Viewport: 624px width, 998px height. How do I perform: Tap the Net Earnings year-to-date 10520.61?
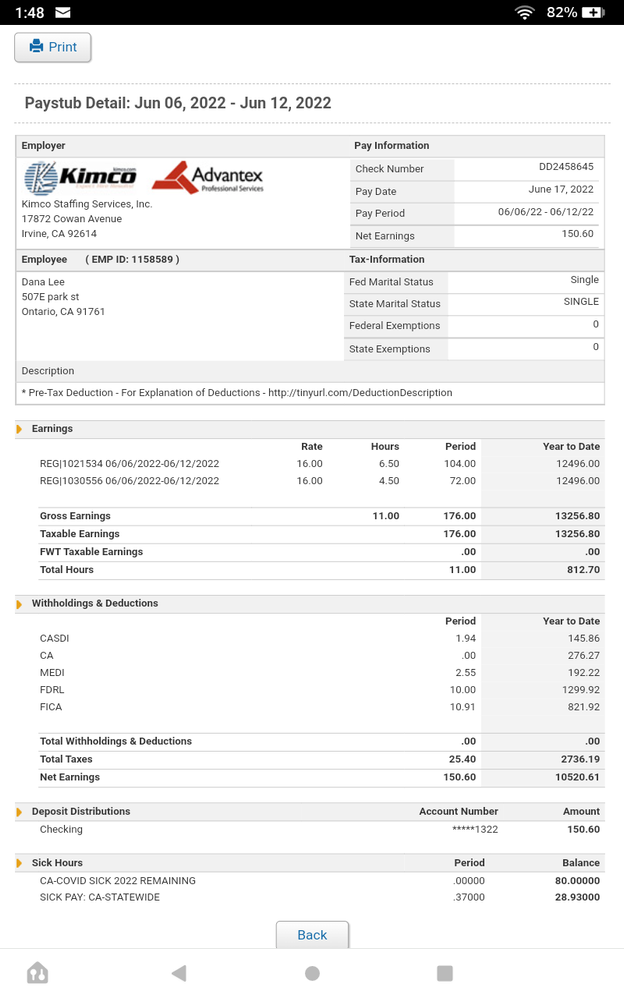(x=573, y=777)
